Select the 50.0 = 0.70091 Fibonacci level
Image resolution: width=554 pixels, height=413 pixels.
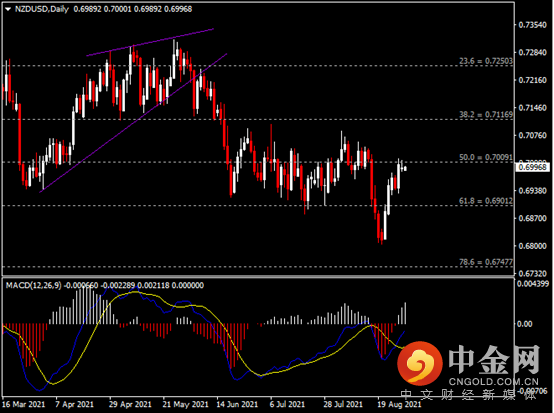click(486, 157)
